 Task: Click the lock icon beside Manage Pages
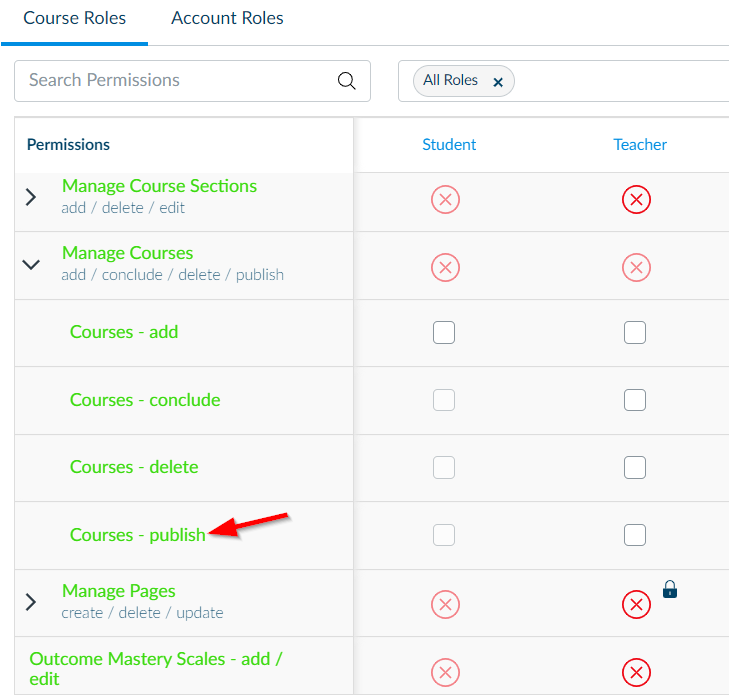pos(670,590)
